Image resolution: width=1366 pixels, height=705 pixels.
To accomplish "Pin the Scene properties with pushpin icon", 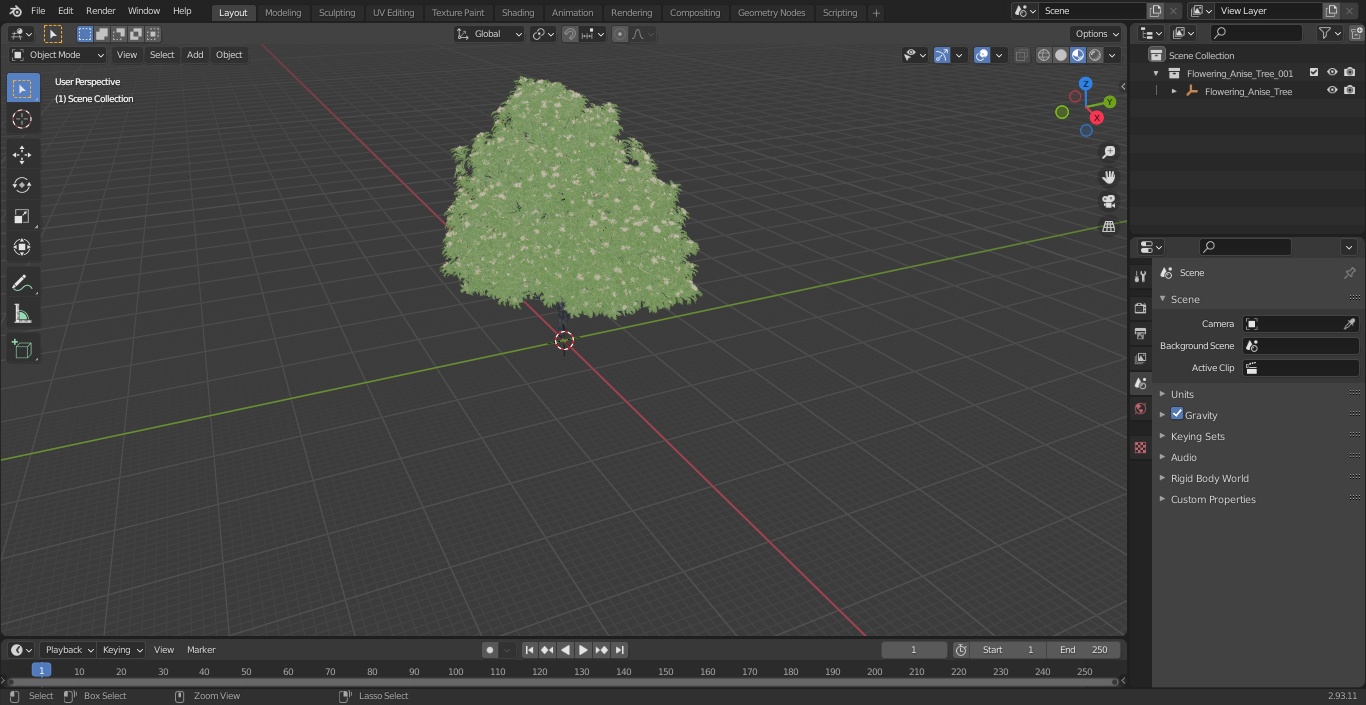I will 1349,273.
